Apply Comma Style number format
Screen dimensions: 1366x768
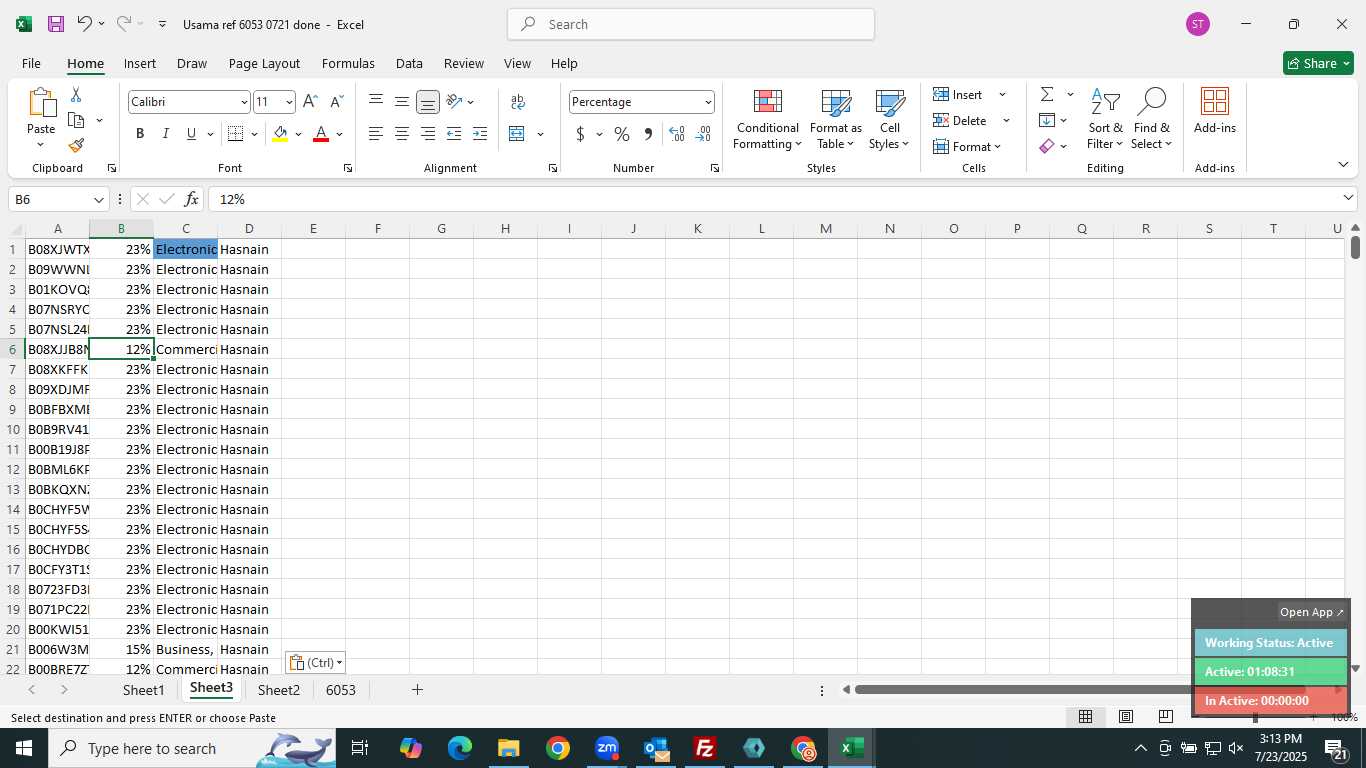click(x=648, y=134)
